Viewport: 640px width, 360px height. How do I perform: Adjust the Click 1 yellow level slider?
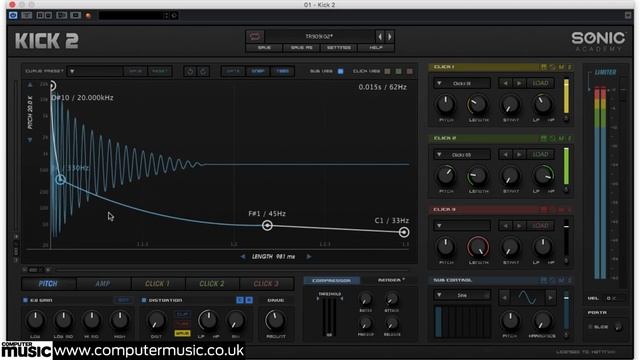566,97
